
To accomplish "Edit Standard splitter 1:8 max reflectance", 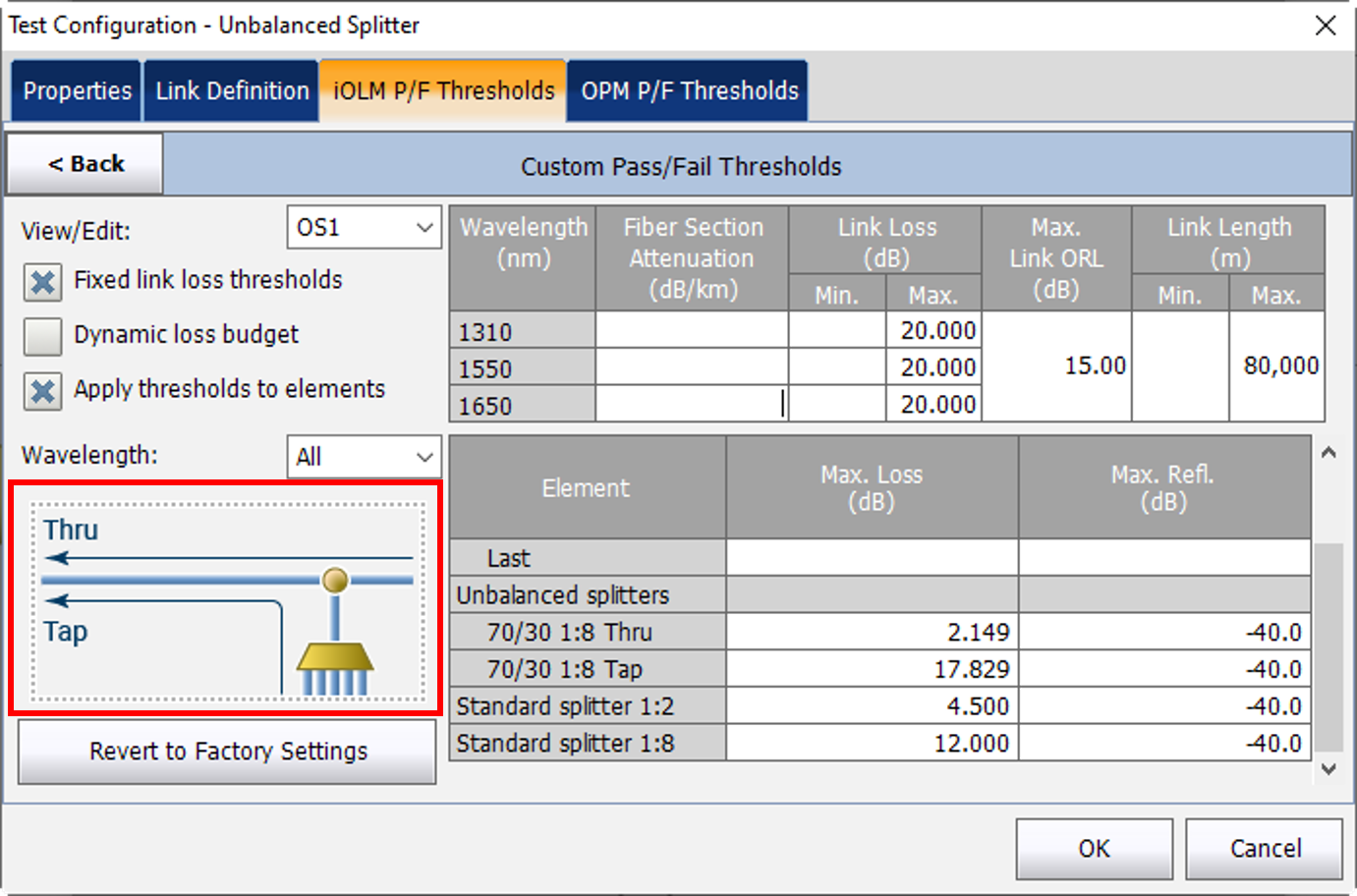I will point(1164,743).
